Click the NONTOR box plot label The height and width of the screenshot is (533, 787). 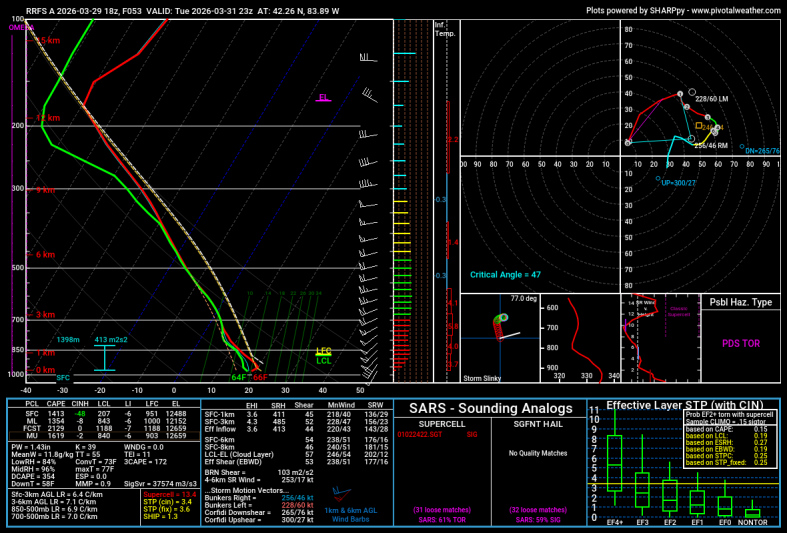[x=753, y=522]
